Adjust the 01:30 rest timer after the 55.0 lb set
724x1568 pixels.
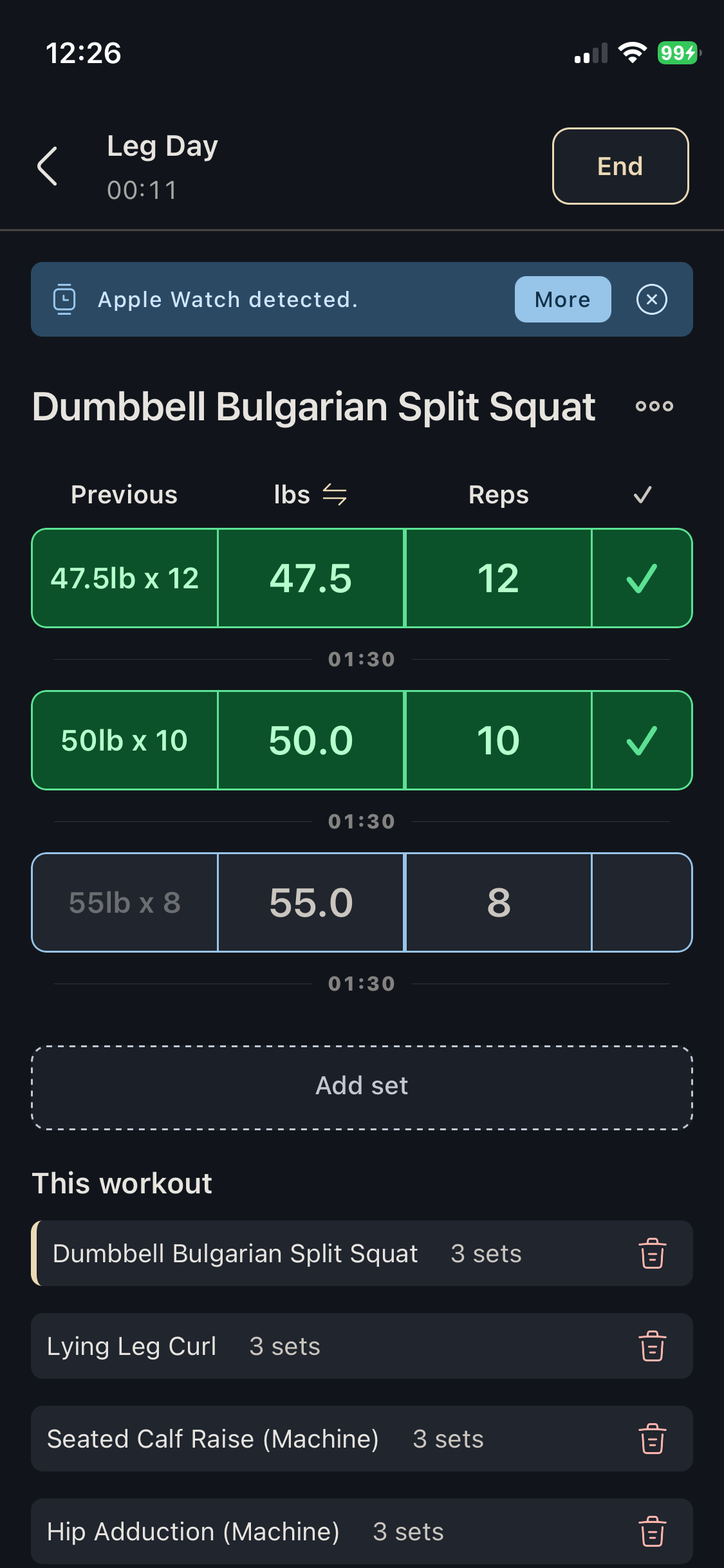[x=362, y=984]
